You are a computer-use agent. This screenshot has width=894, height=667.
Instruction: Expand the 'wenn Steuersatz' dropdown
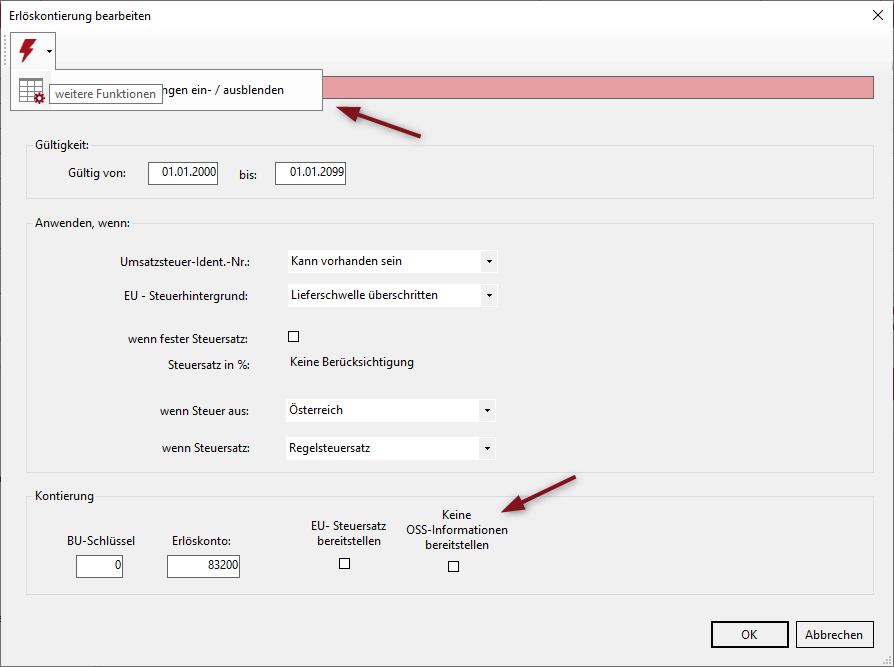[x=487, y=448]
